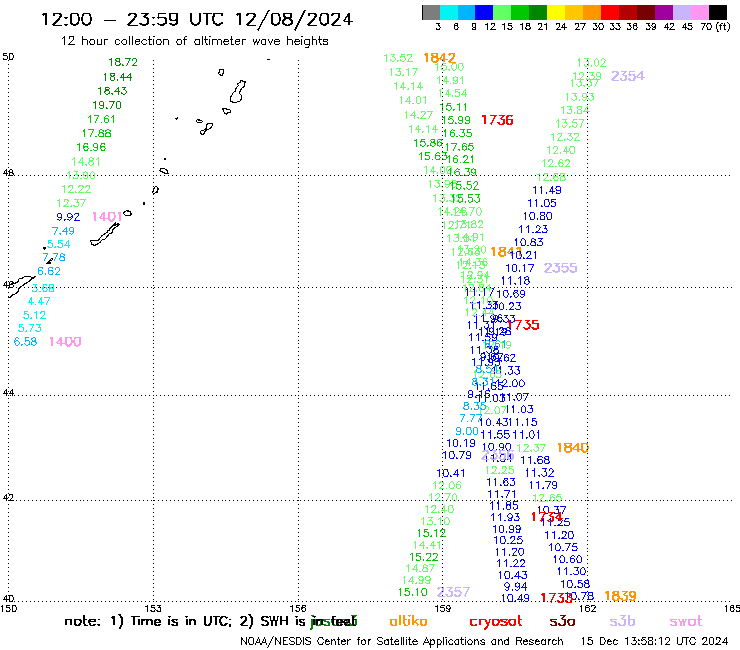This screenshot has width=740, height=650.
Task: Click the wave height value 11.93
Action: pos(505,517)
